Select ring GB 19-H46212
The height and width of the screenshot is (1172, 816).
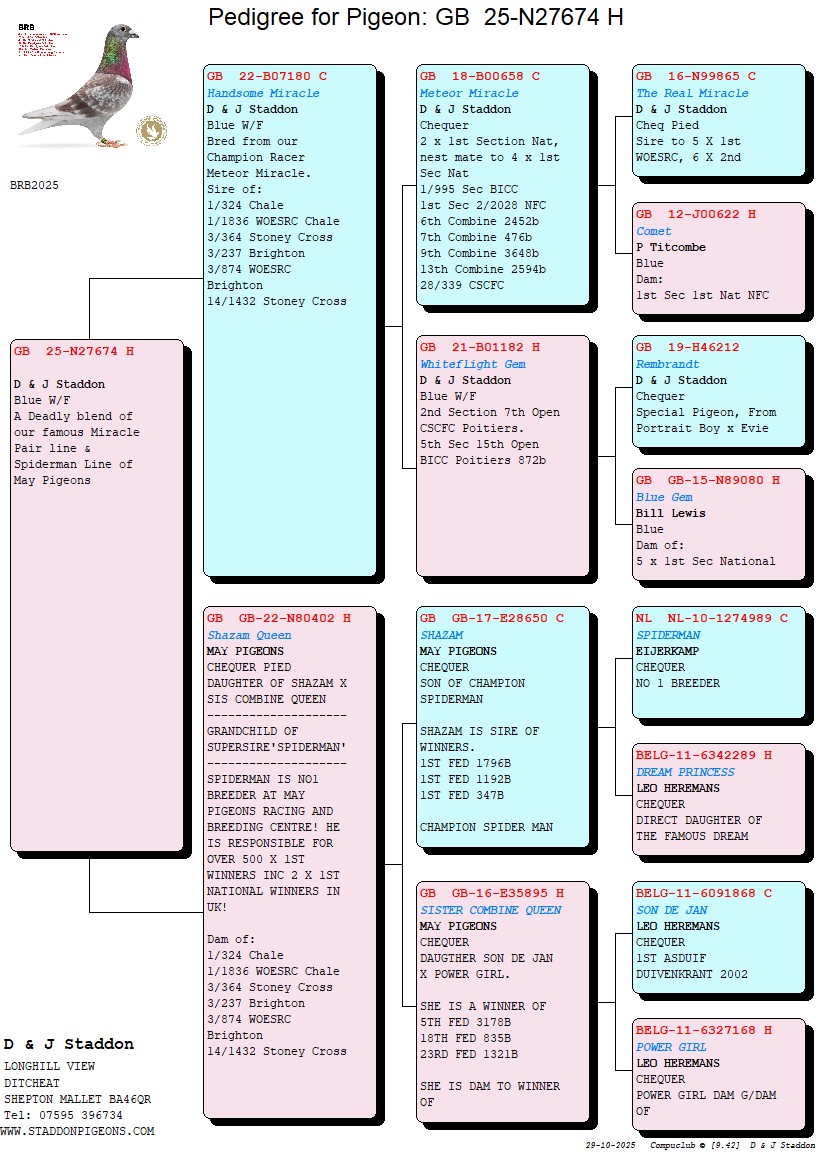point(687,348)
